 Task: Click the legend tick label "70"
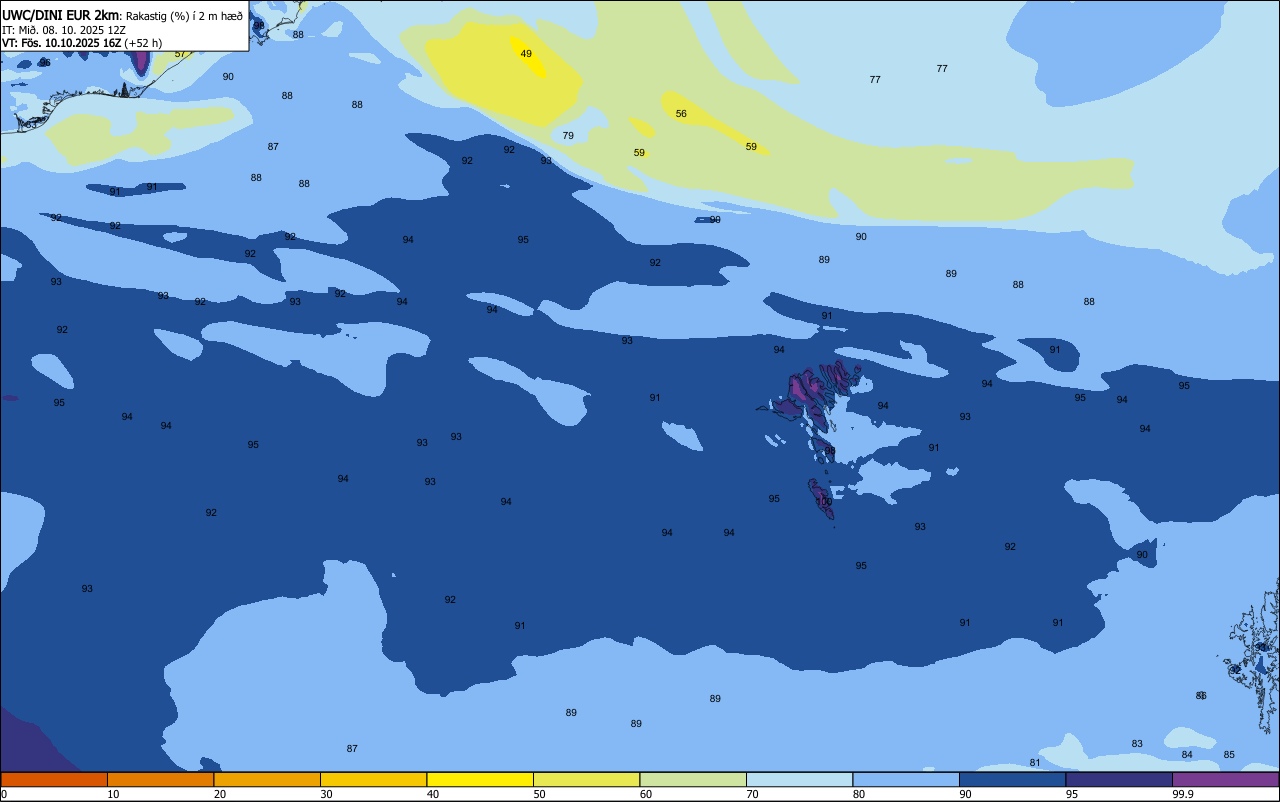pos(753,794)
